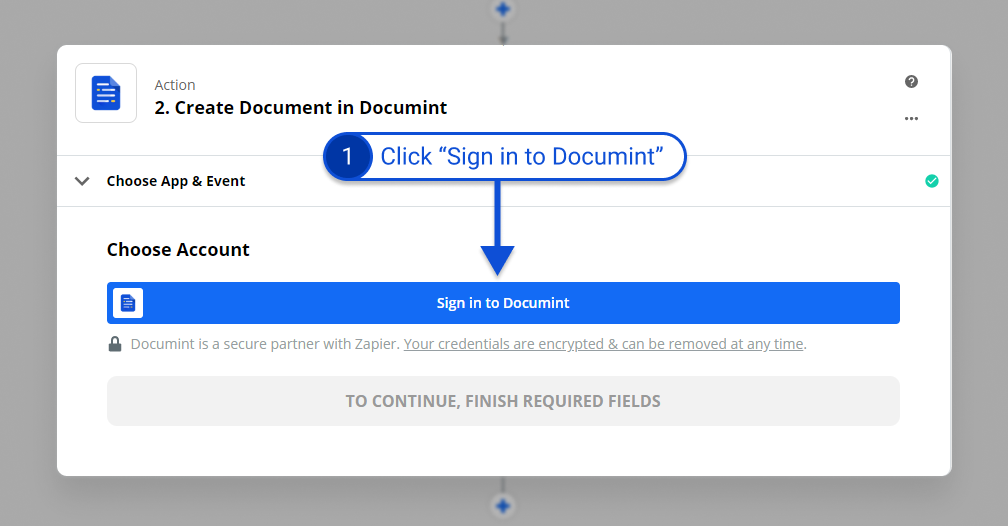Image resolution: width=1008 pixels, height=526 pixels.
Task: Open the help question mark icon
Action: tap(911, 82)
